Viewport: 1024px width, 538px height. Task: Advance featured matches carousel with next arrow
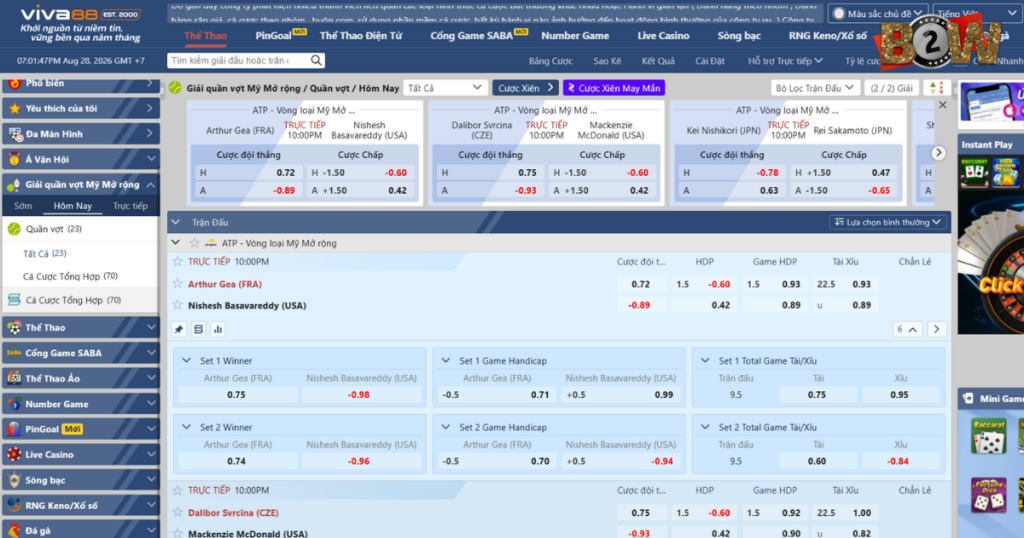[x=938, y=153]
